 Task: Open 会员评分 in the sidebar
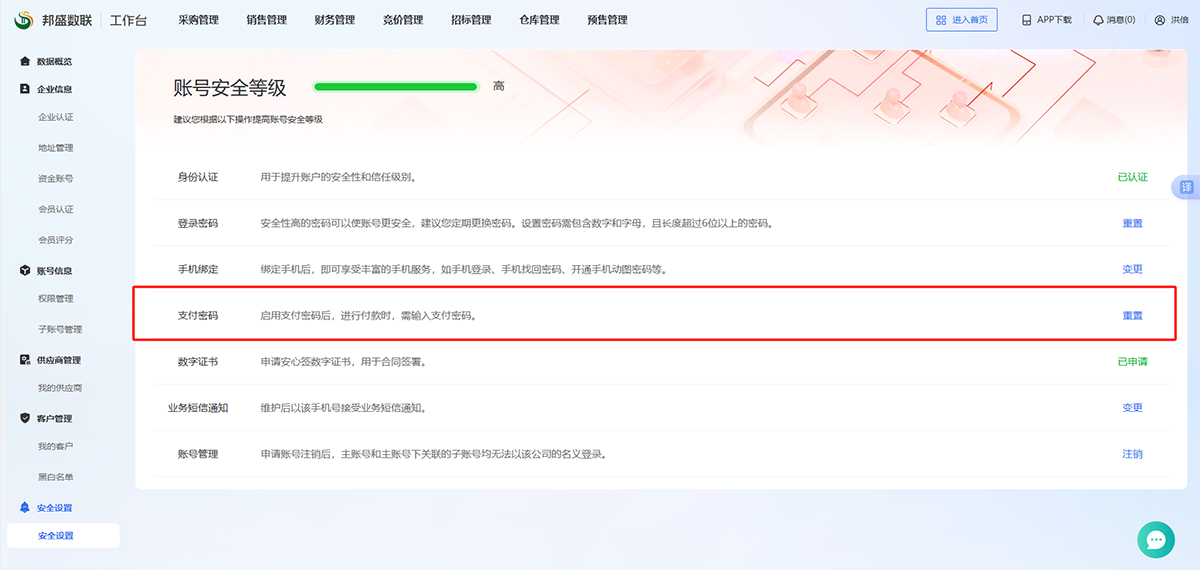tap(55, 240)
